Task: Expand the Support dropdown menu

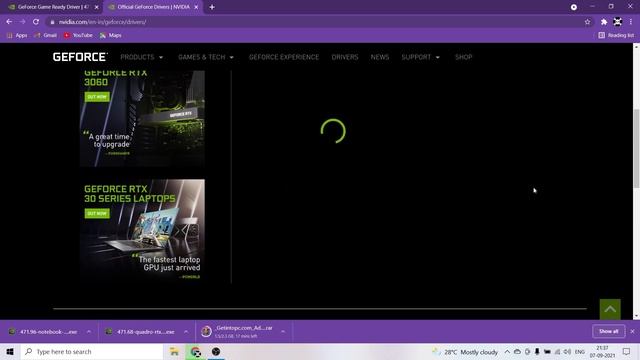Action: tap(421, 57)
